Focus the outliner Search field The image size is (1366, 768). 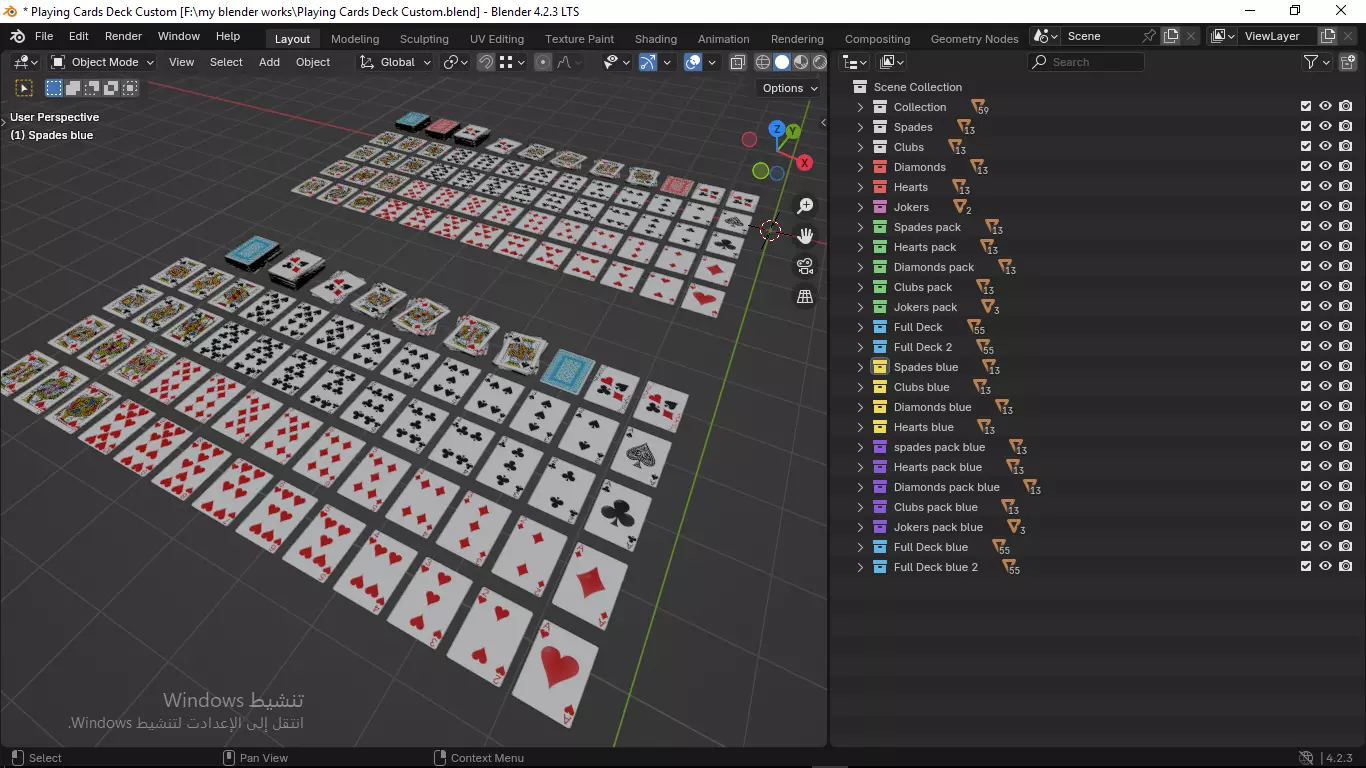coord(1086,62)
